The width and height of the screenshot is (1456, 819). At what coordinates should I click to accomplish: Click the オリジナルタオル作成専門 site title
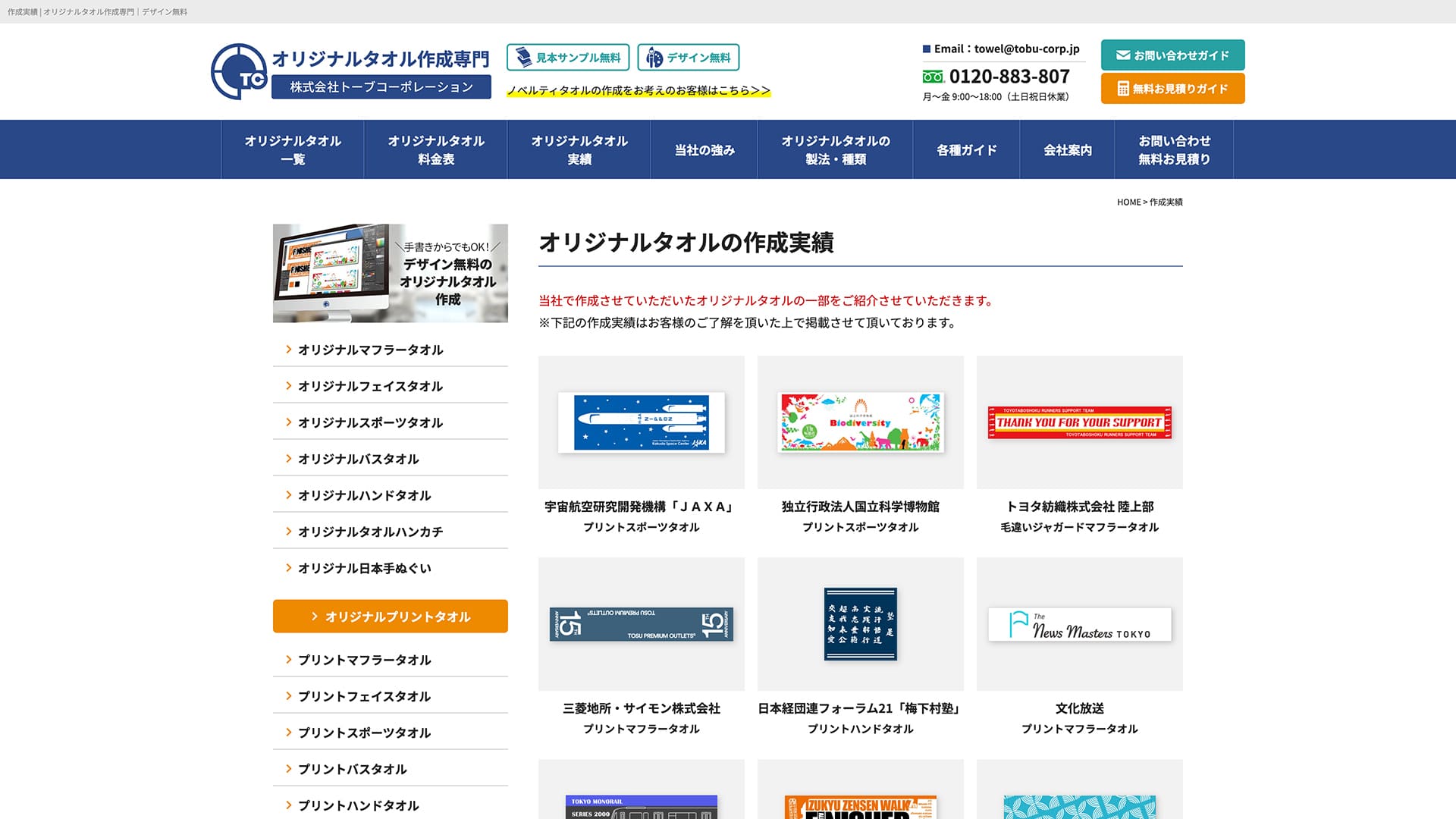pos(381,58)
